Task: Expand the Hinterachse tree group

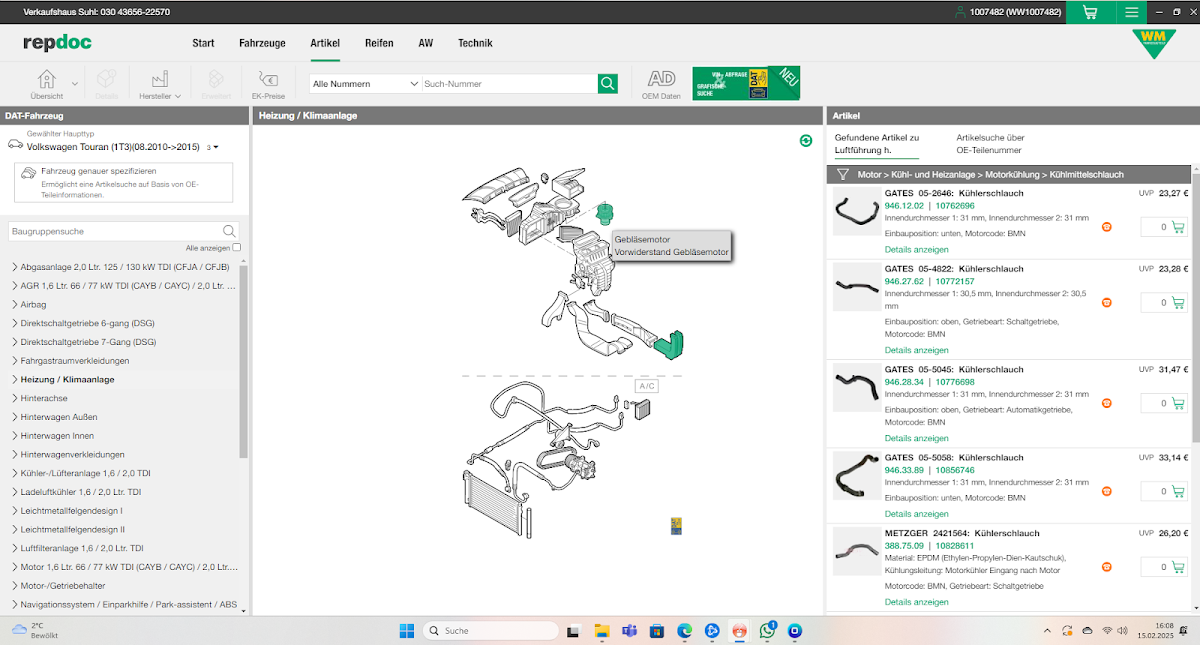Action: click(x=14, y=398)
